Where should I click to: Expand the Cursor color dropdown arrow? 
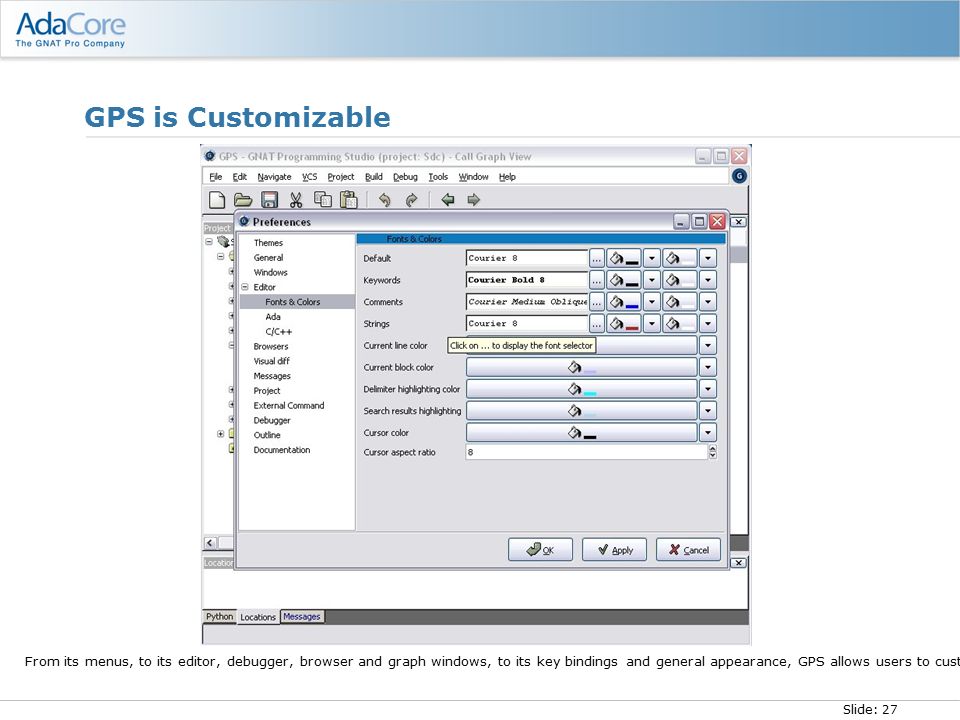click(708, 433)
